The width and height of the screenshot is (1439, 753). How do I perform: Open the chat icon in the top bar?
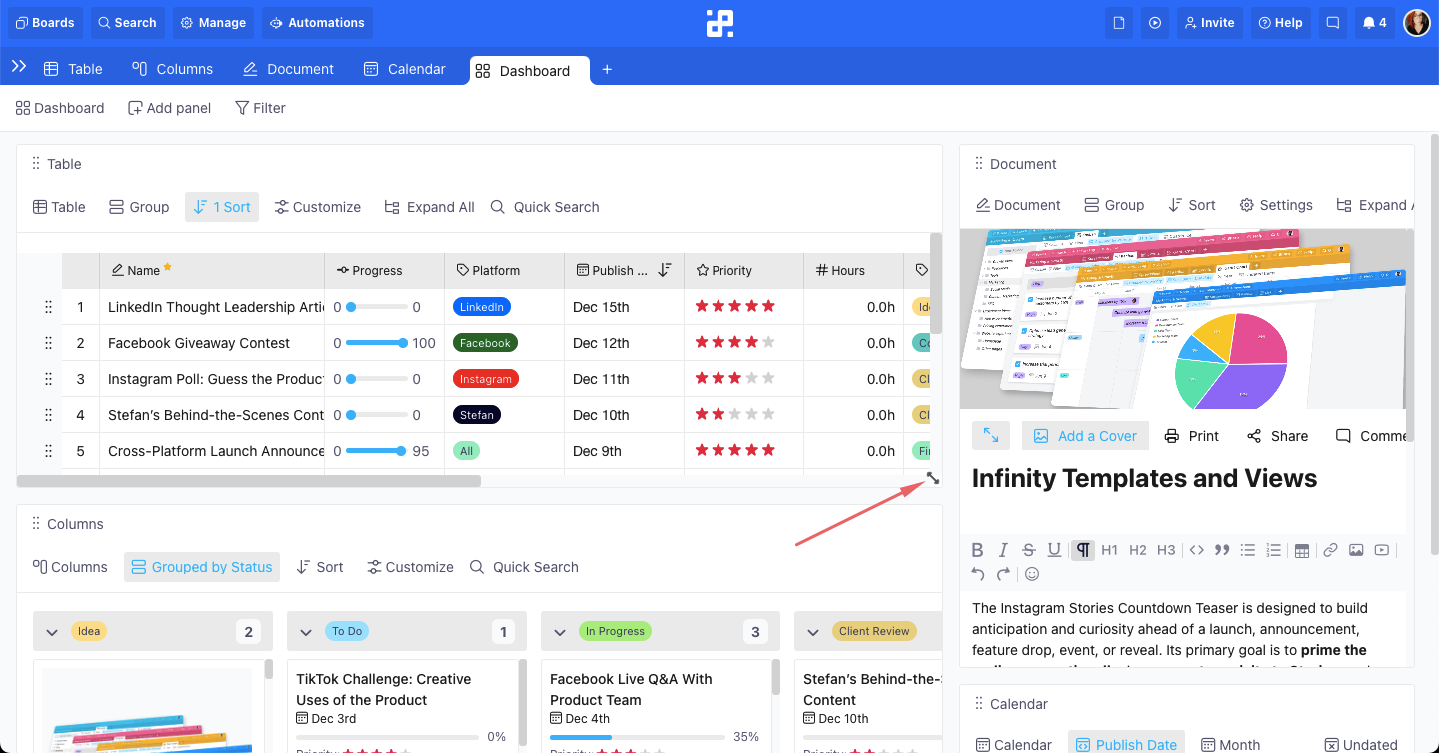point(1332,22)
